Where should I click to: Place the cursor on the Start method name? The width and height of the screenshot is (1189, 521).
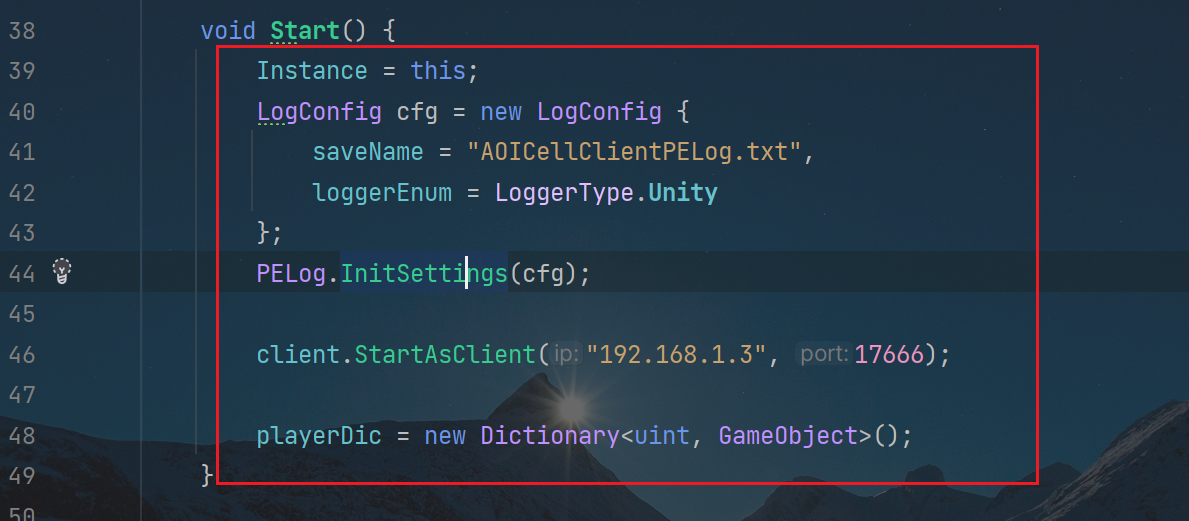305,31
